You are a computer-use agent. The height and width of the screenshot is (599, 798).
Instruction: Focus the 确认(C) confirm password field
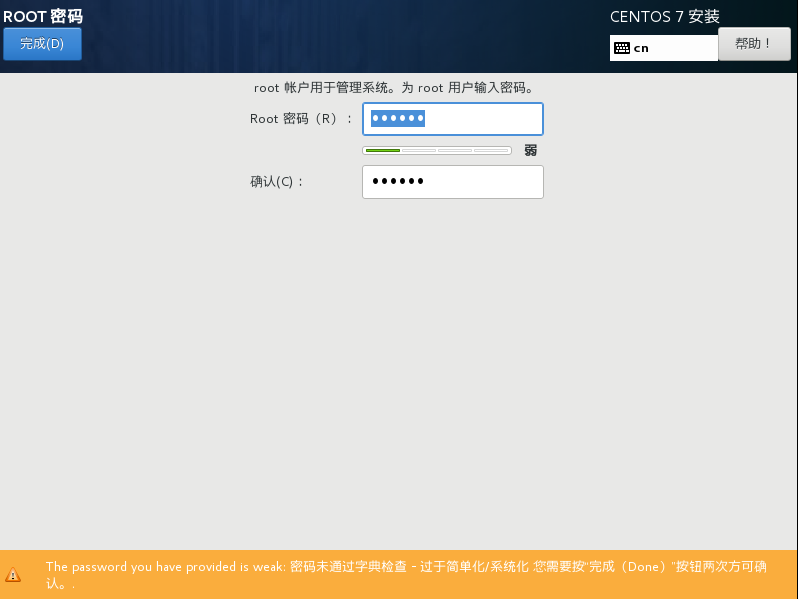(x=452, y=182)
